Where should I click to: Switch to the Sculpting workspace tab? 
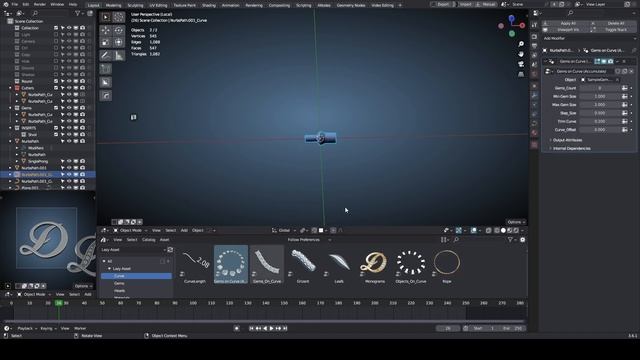click(x=135, y=5)
